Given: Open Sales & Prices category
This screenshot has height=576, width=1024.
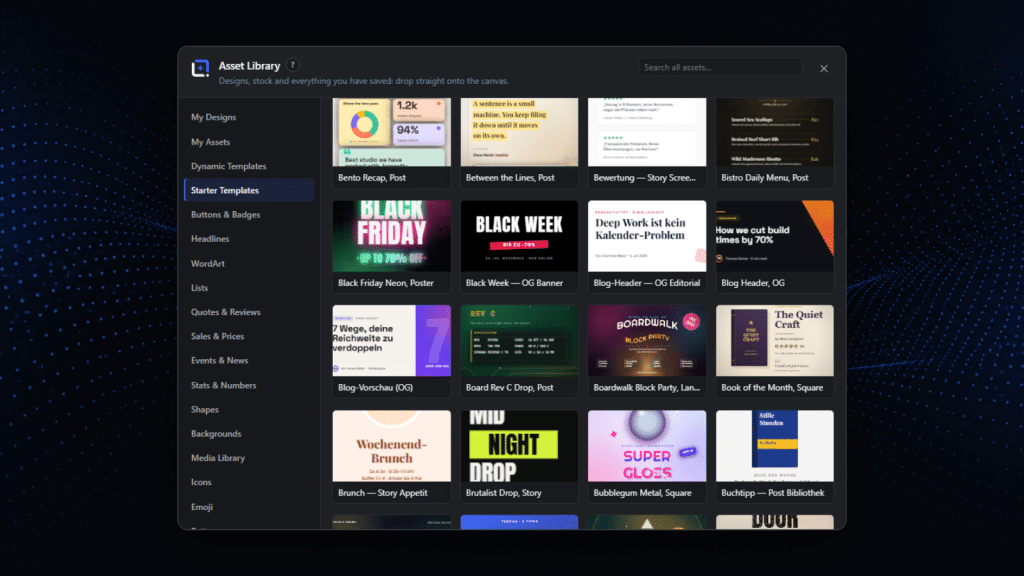Looking at the screenshot, I should [249, 336].
